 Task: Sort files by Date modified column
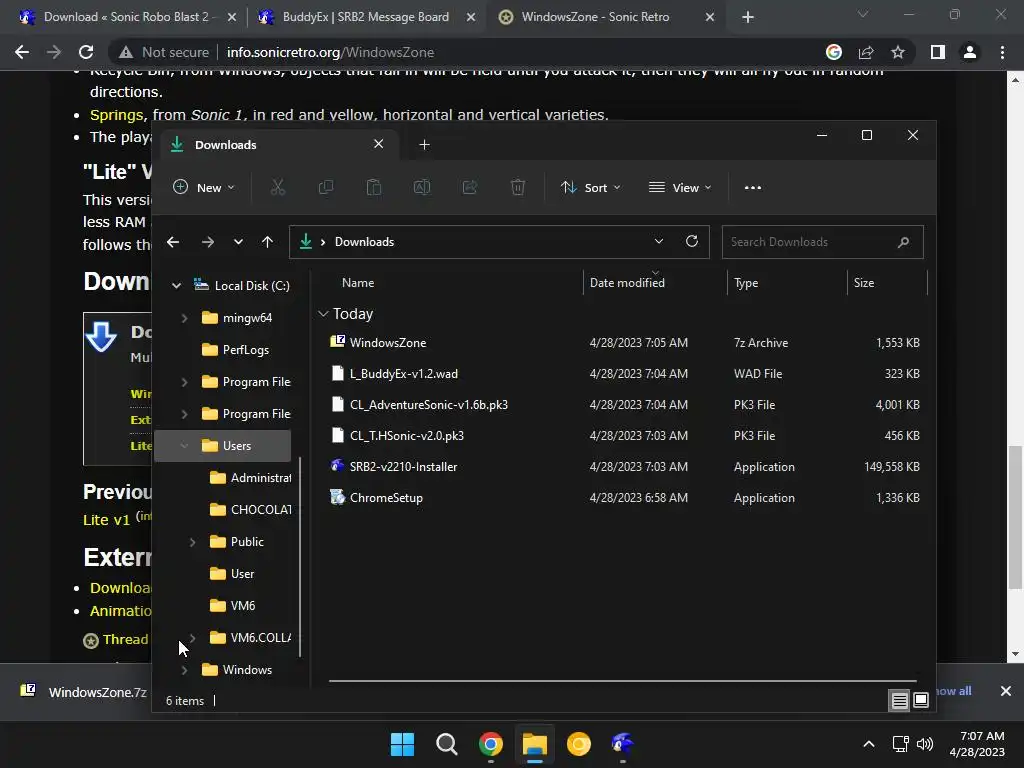pos(627,283)
